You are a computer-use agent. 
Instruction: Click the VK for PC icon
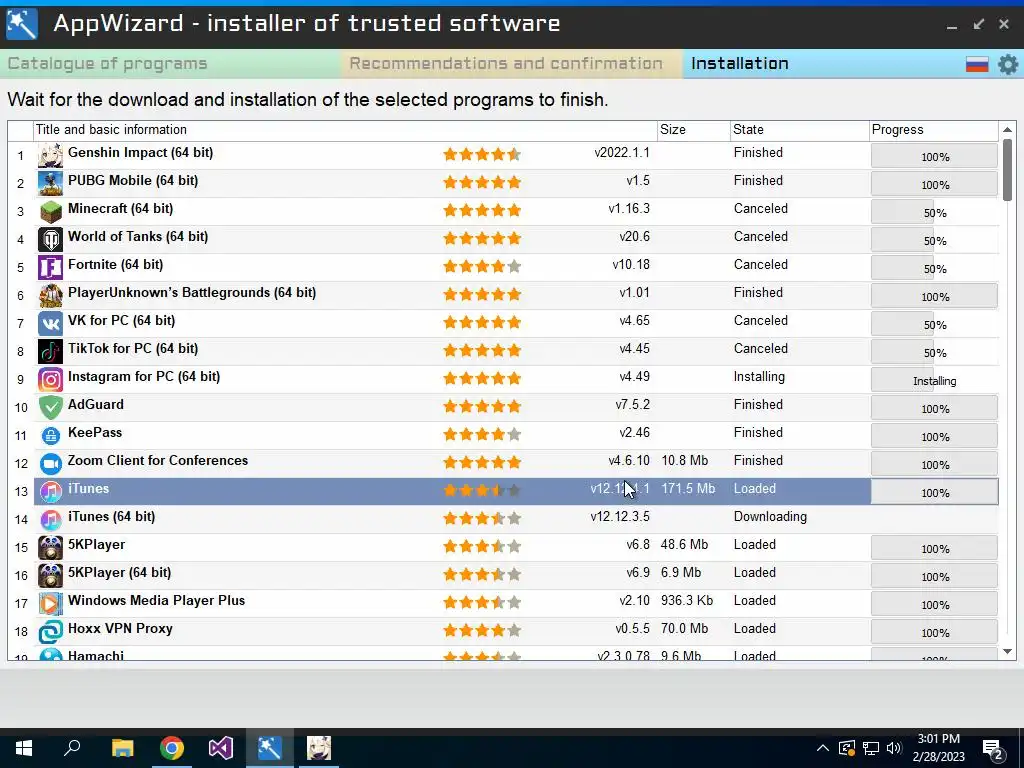(50, 324)
